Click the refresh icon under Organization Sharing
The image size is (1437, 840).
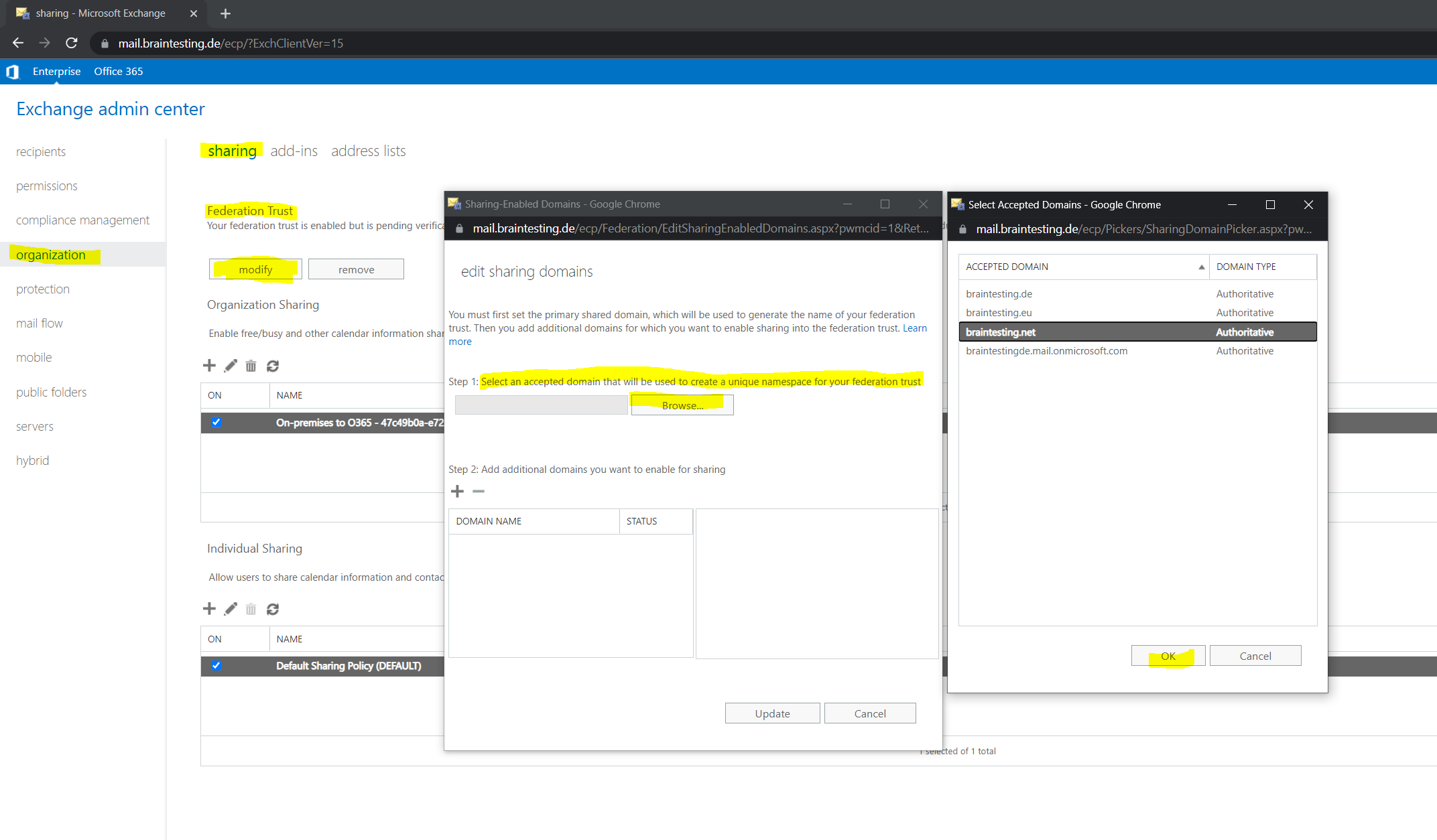click(x=272, y=366)
